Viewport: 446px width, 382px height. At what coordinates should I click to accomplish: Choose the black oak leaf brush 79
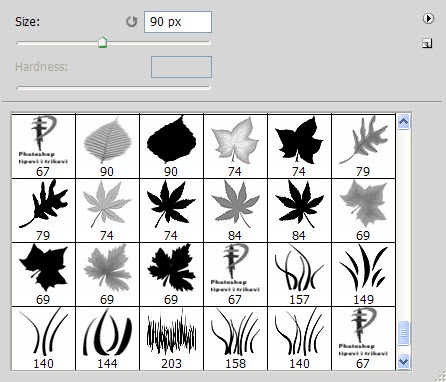tap(43, 210)
